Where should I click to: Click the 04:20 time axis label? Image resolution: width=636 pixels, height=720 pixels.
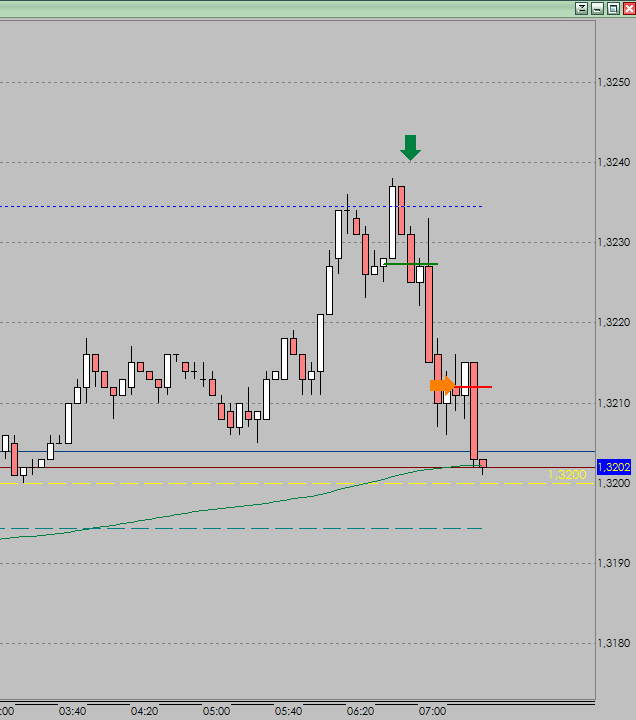[x=144, y=711]
